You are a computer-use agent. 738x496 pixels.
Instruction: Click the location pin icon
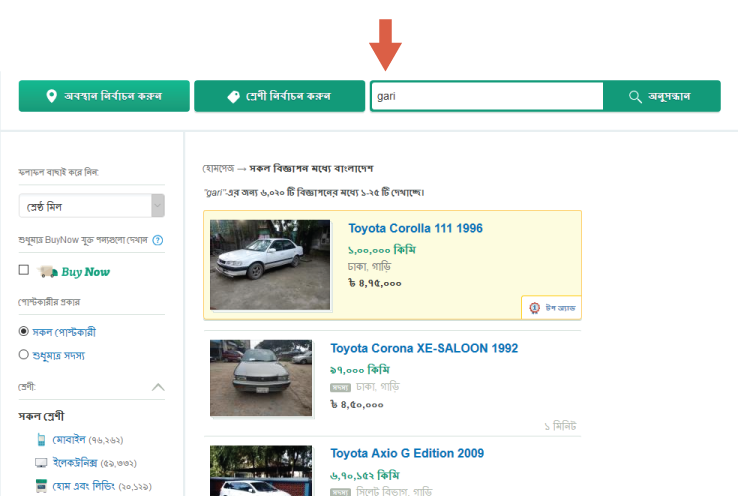point(51,96)
